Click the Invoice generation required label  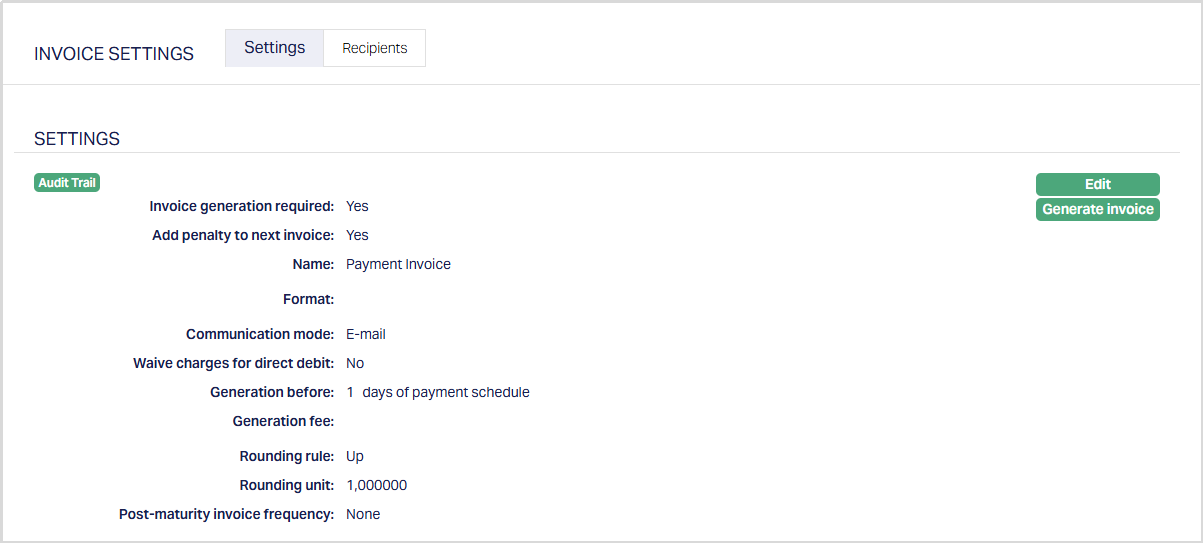click(x=241, y=206)
